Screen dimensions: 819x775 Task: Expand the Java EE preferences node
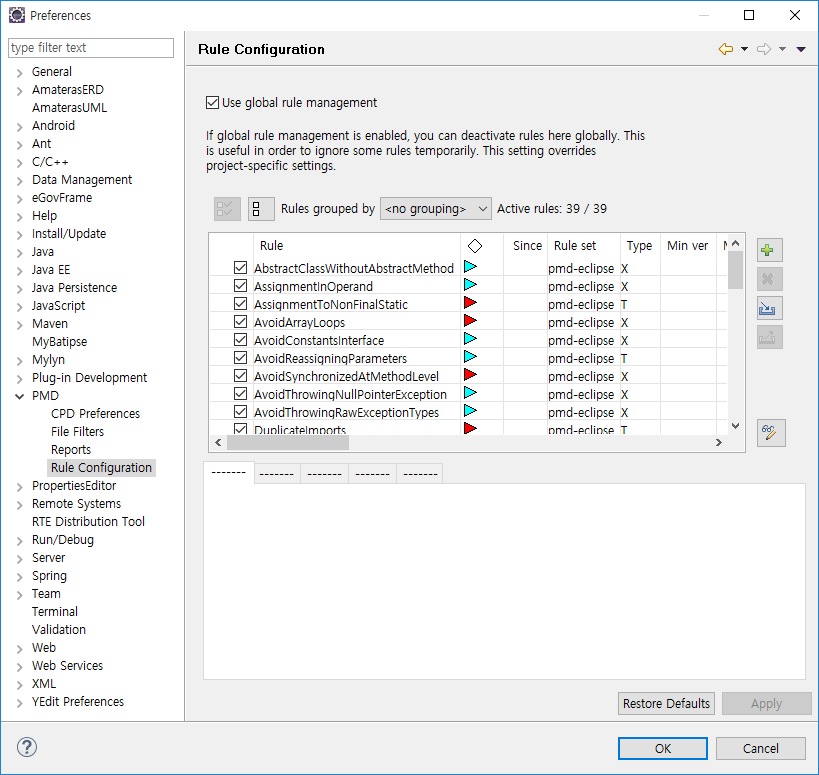pyautogui.click(x=20, y=270)
